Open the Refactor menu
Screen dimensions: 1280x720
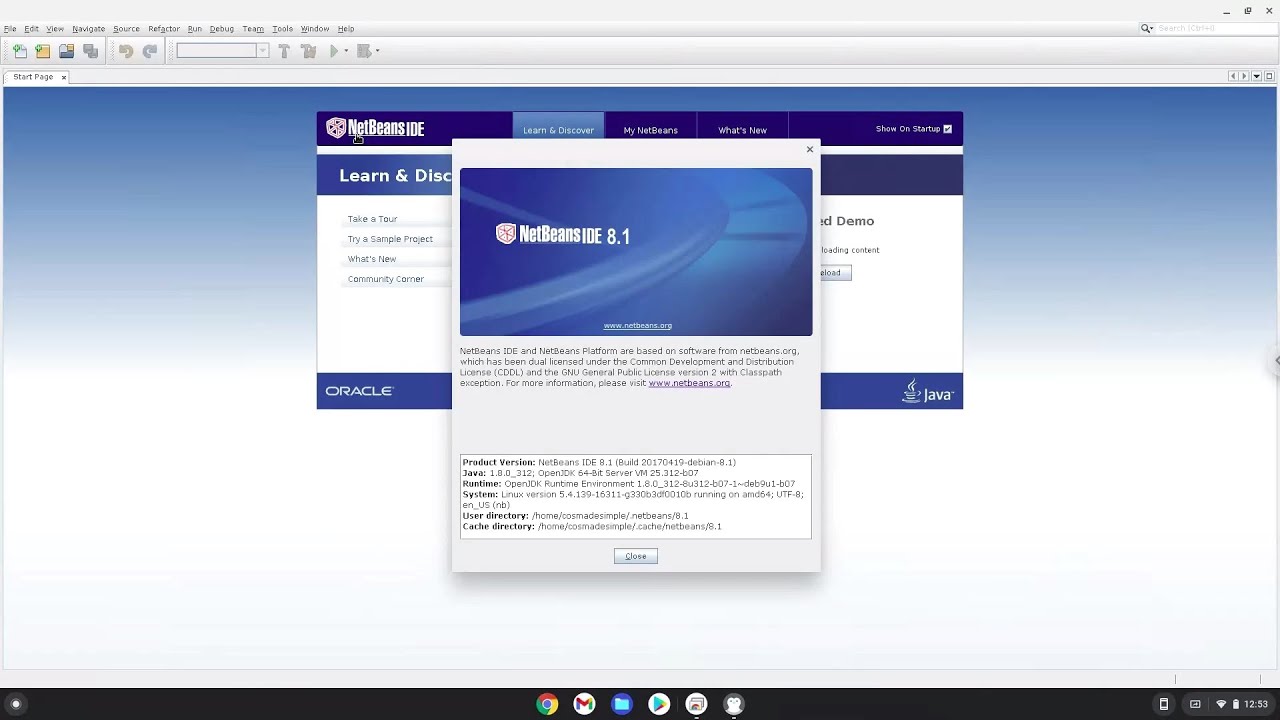(164, 29)
